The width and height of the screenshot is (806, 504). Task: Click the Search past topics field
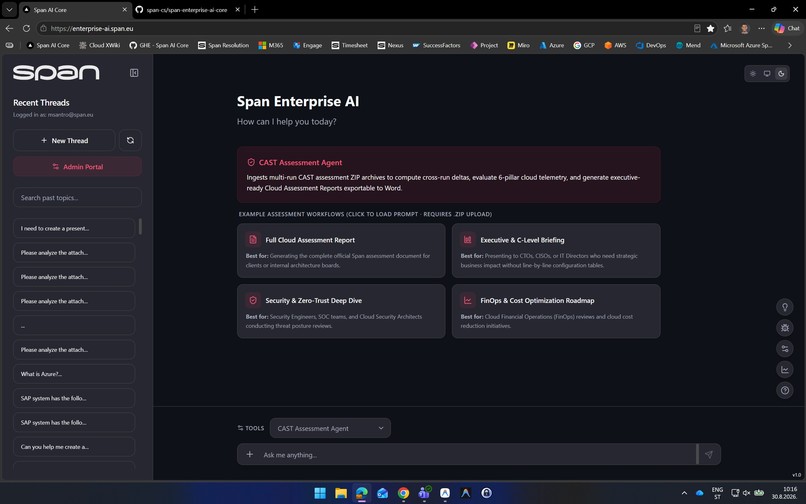[77, 197]
